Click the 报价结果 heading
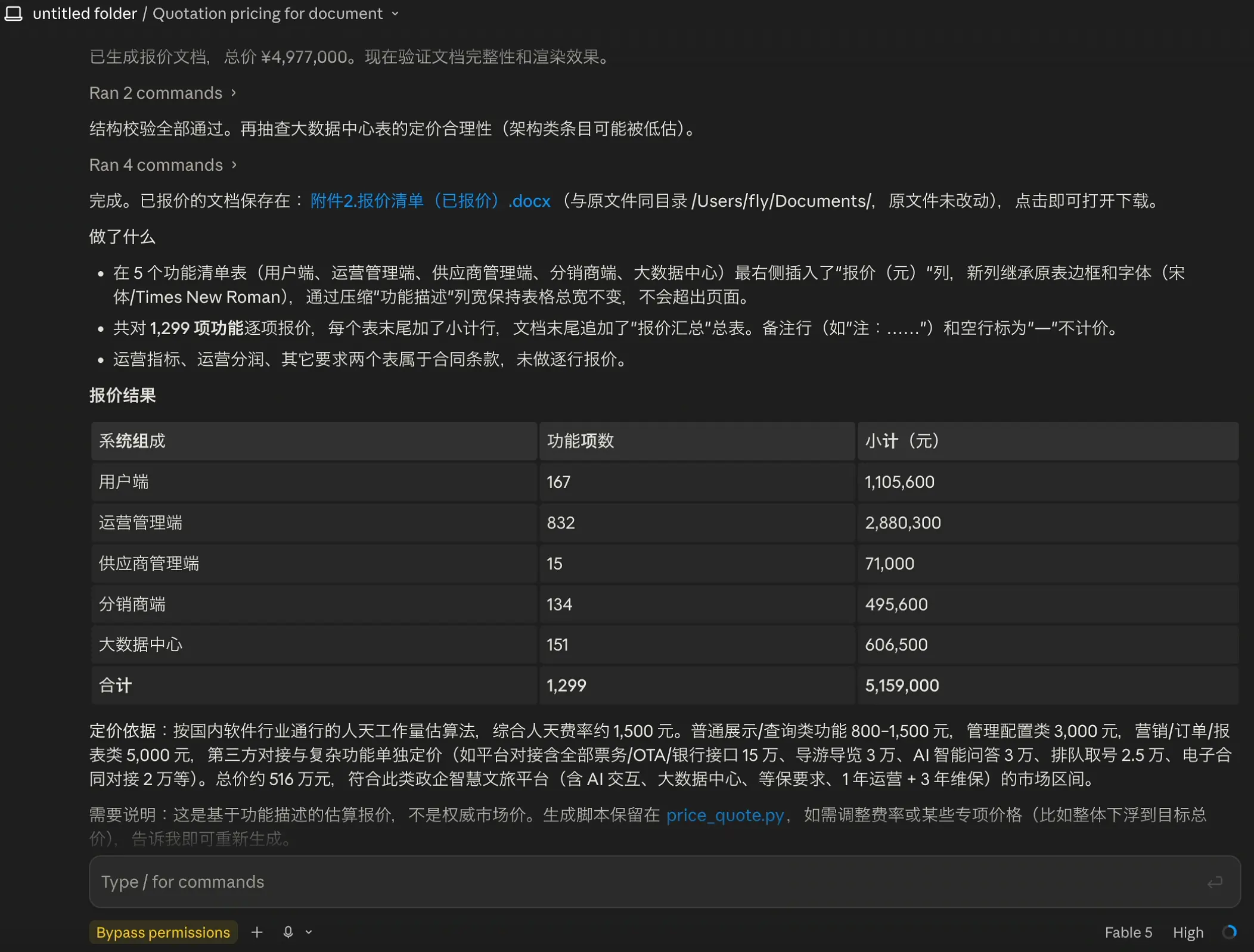This screenshot has width=1254, height=952. point(123,395)
